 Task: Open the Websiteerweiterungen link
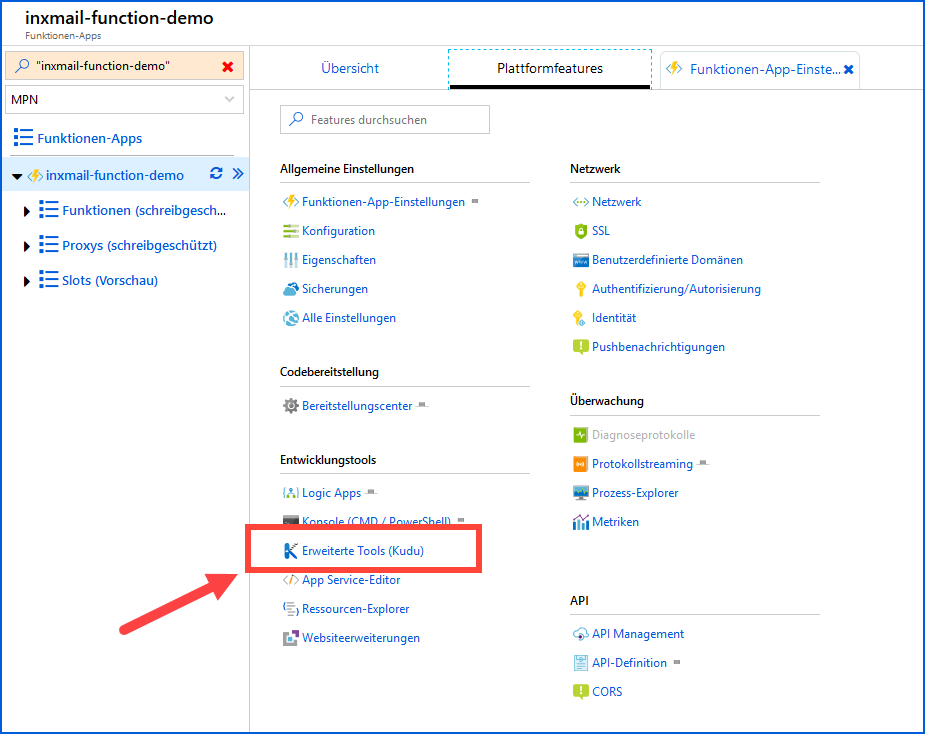[x=361, y=638]
